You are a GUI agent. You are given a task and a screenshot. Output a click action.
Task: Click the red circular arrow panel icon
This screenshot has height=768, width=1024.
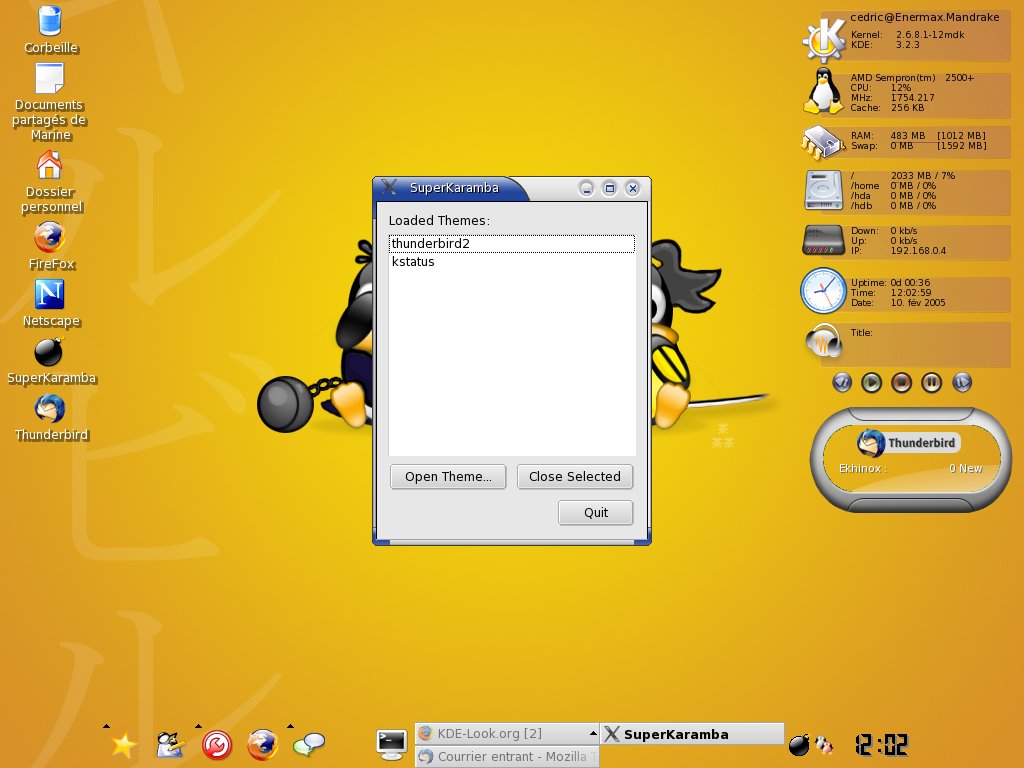217,745
